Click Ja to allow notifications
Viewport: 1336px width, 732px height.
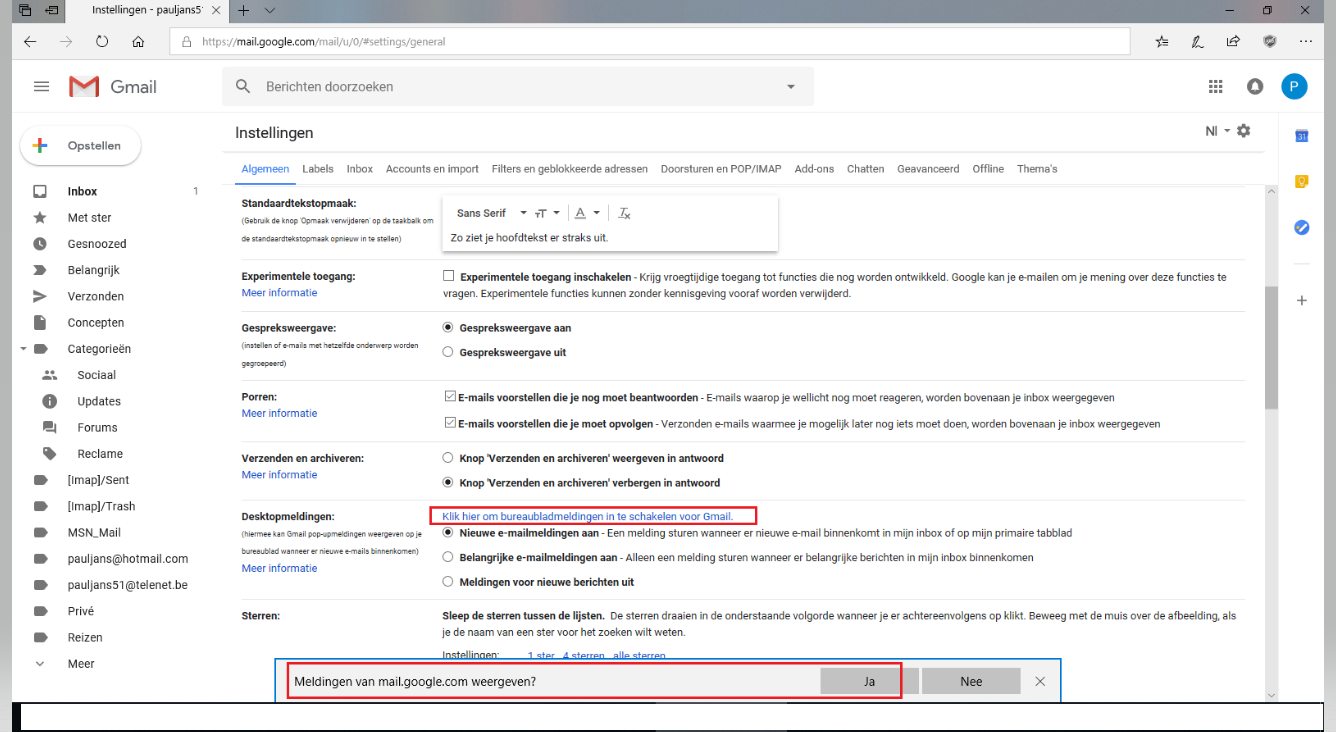tap(869, 681)
